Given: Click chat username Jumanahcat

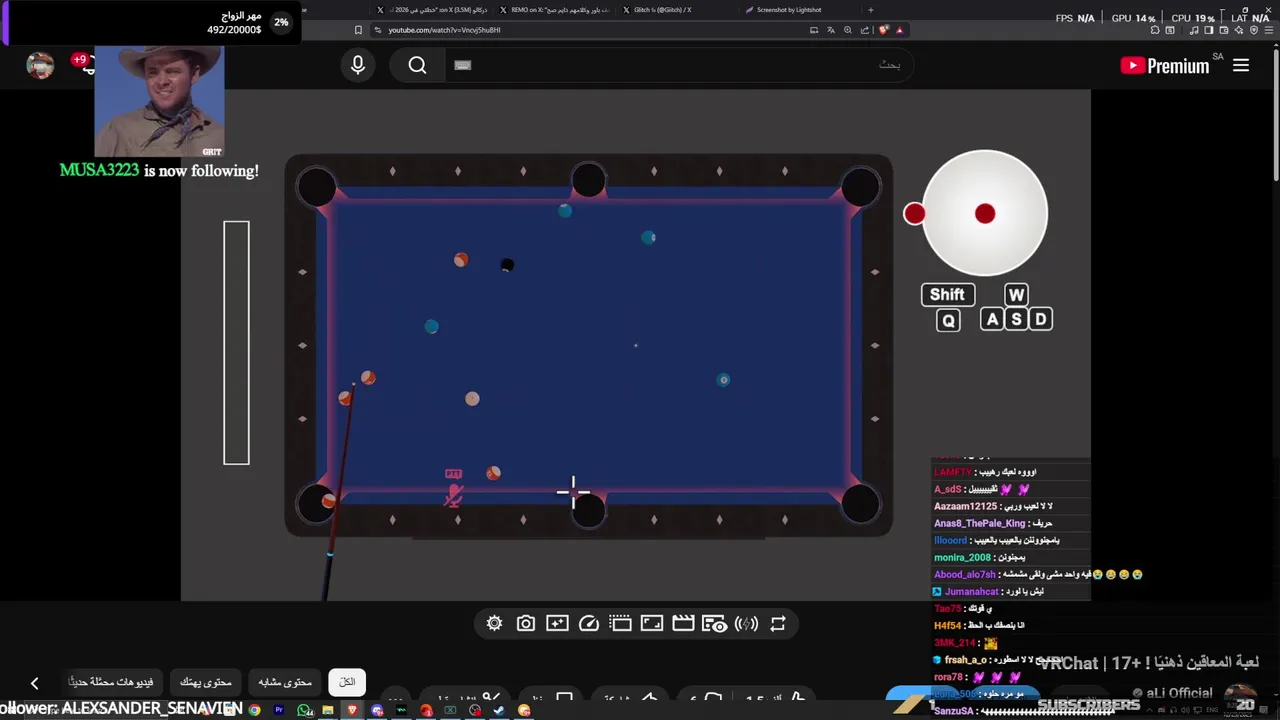Looking at the screenshot, I should coord(972,591).
